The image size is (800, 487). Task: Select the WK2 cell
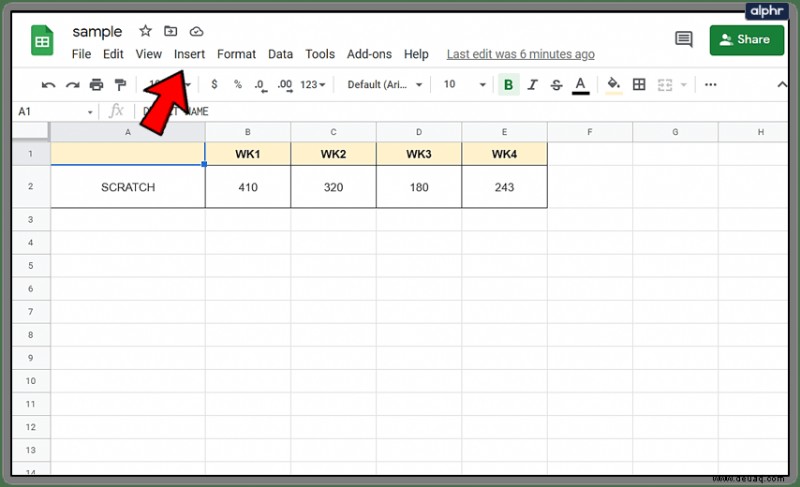(333, 154)
